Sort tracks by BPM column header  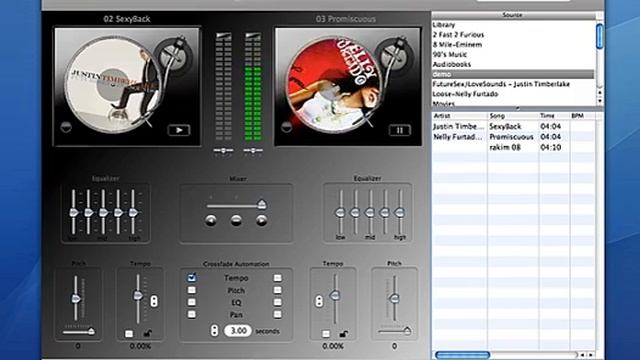pos(582,116)
